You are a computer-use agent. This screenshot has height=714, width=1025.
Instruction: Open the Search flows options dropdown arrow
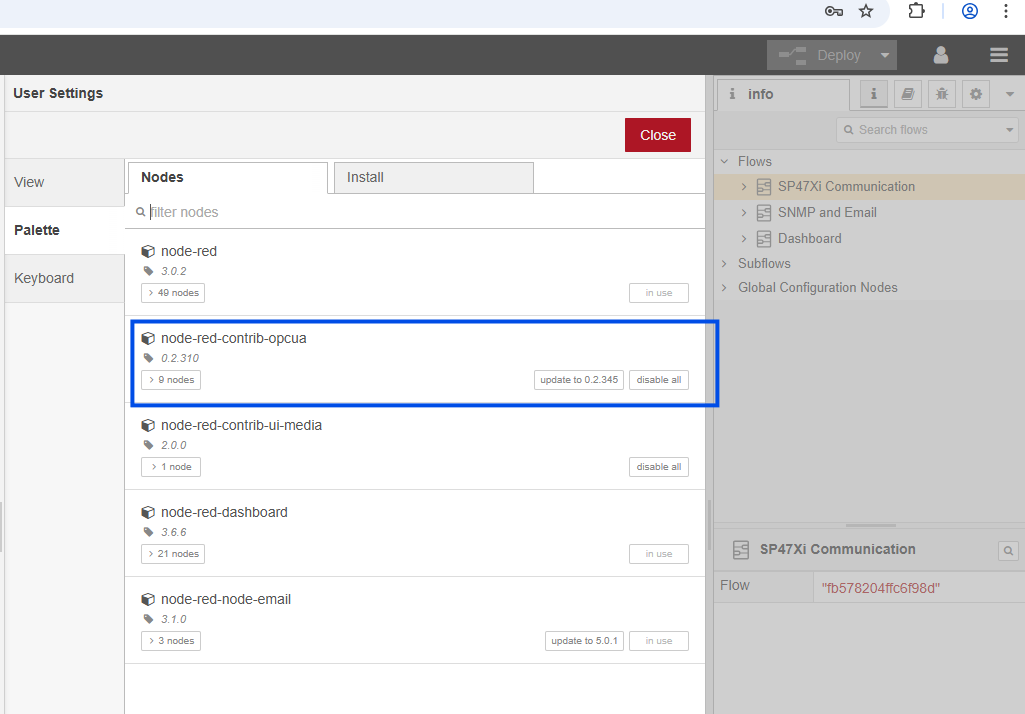pos(1010,129)
